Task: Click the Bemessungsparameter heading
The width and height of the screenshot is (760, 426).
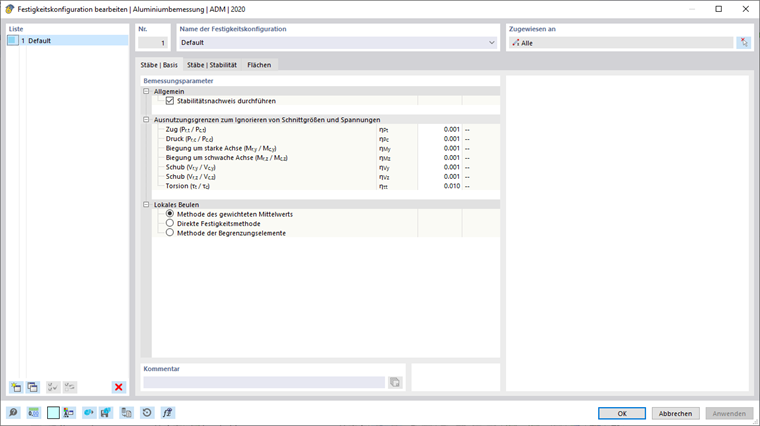Action: 178,81
